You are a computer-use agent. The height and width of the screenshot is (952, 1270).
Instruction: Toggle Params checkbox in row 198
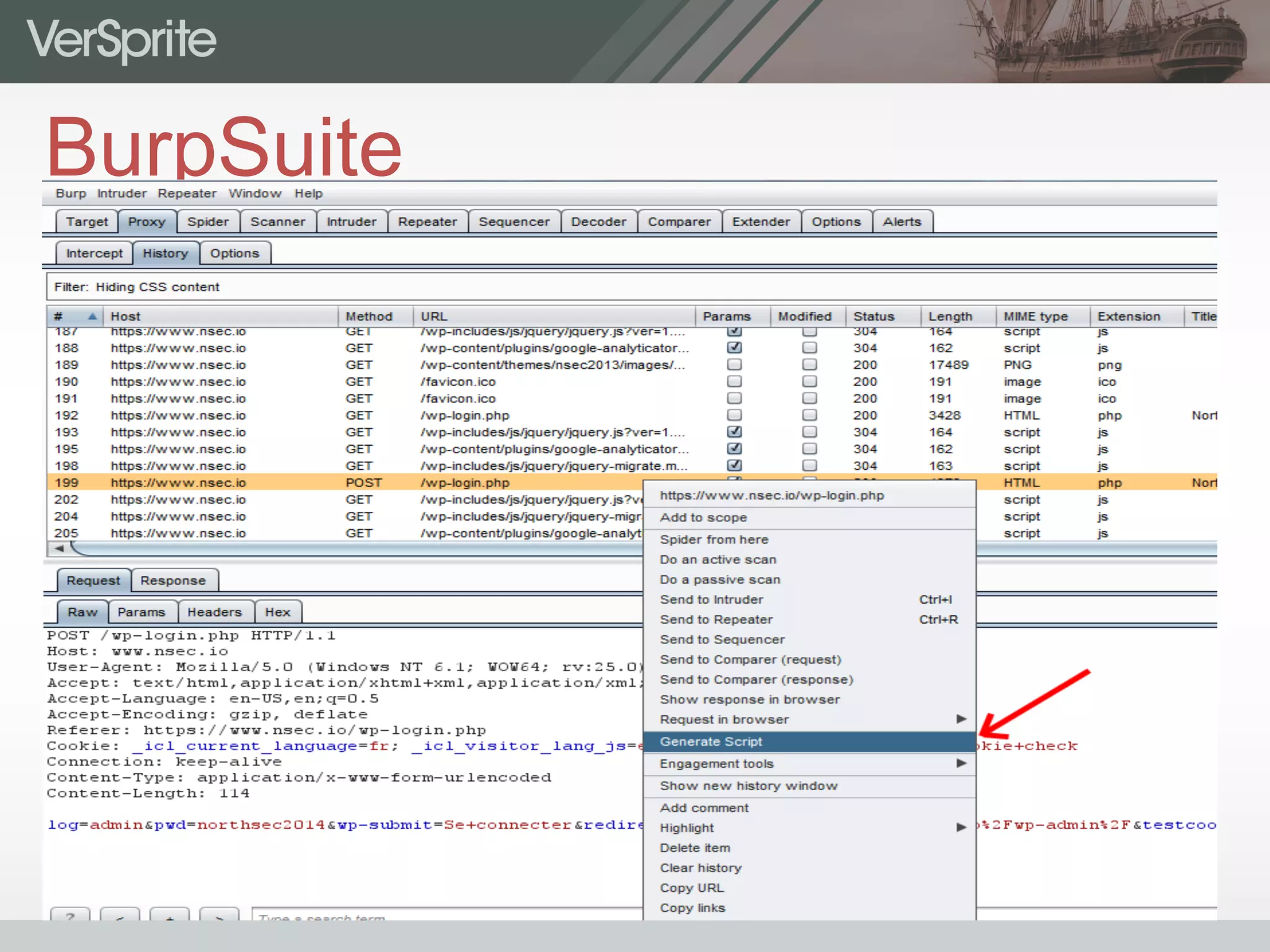point(734,465)
